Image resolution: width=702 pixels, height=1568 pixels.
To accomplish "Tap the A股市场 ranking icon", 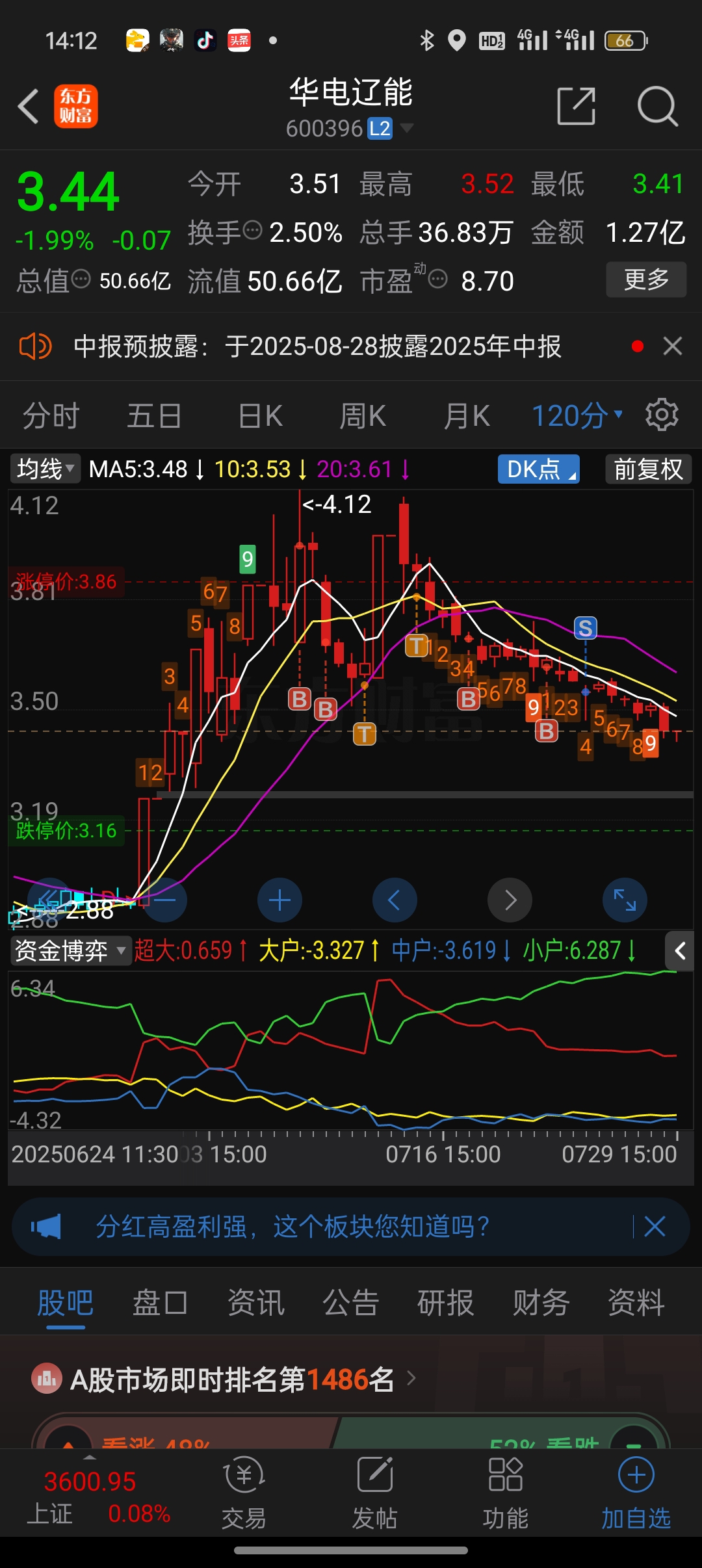I will point(47,1379).
